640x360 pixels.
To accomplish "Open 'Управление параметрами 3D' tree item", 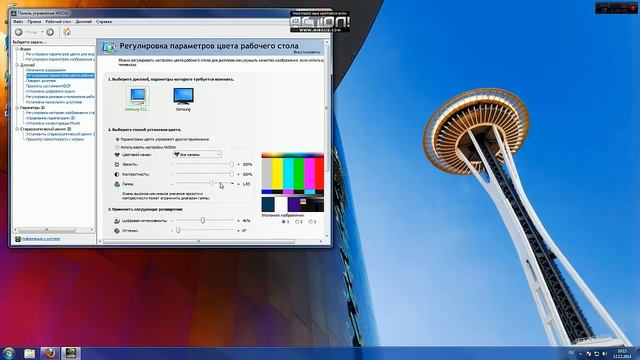I will pos(50,118).
